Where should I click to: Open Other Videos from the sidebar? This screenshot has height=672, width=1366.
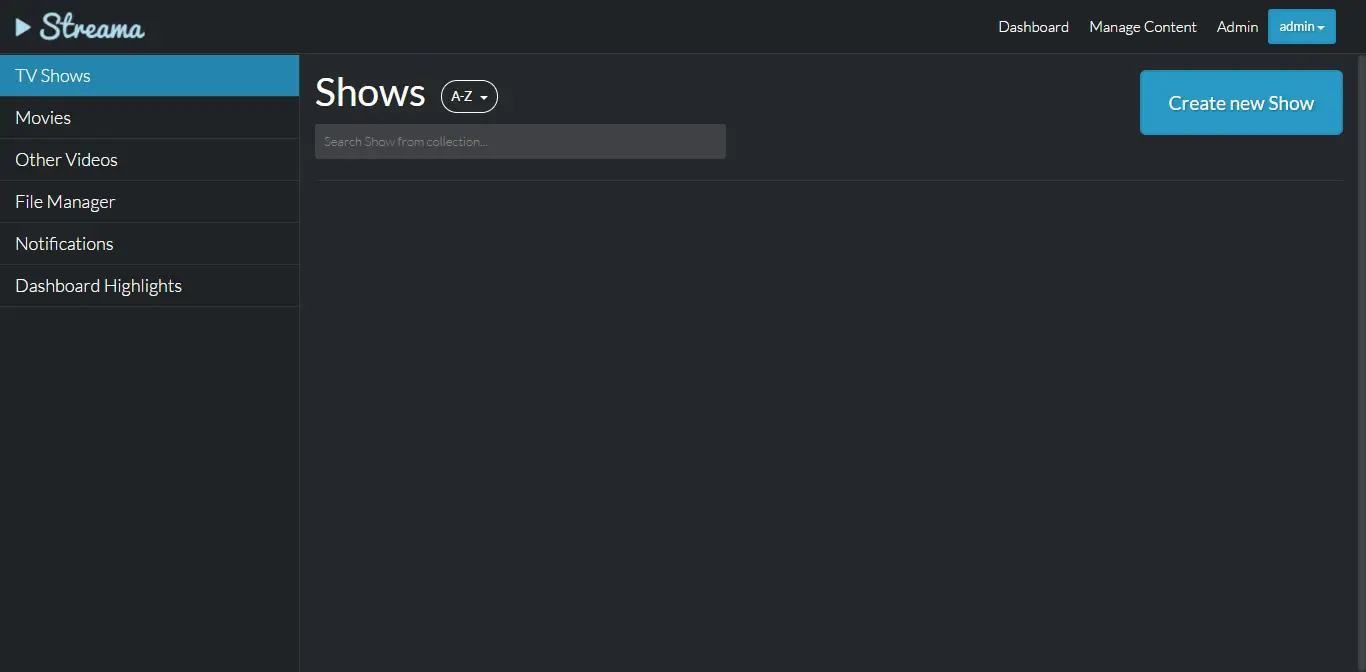point(149,160)
